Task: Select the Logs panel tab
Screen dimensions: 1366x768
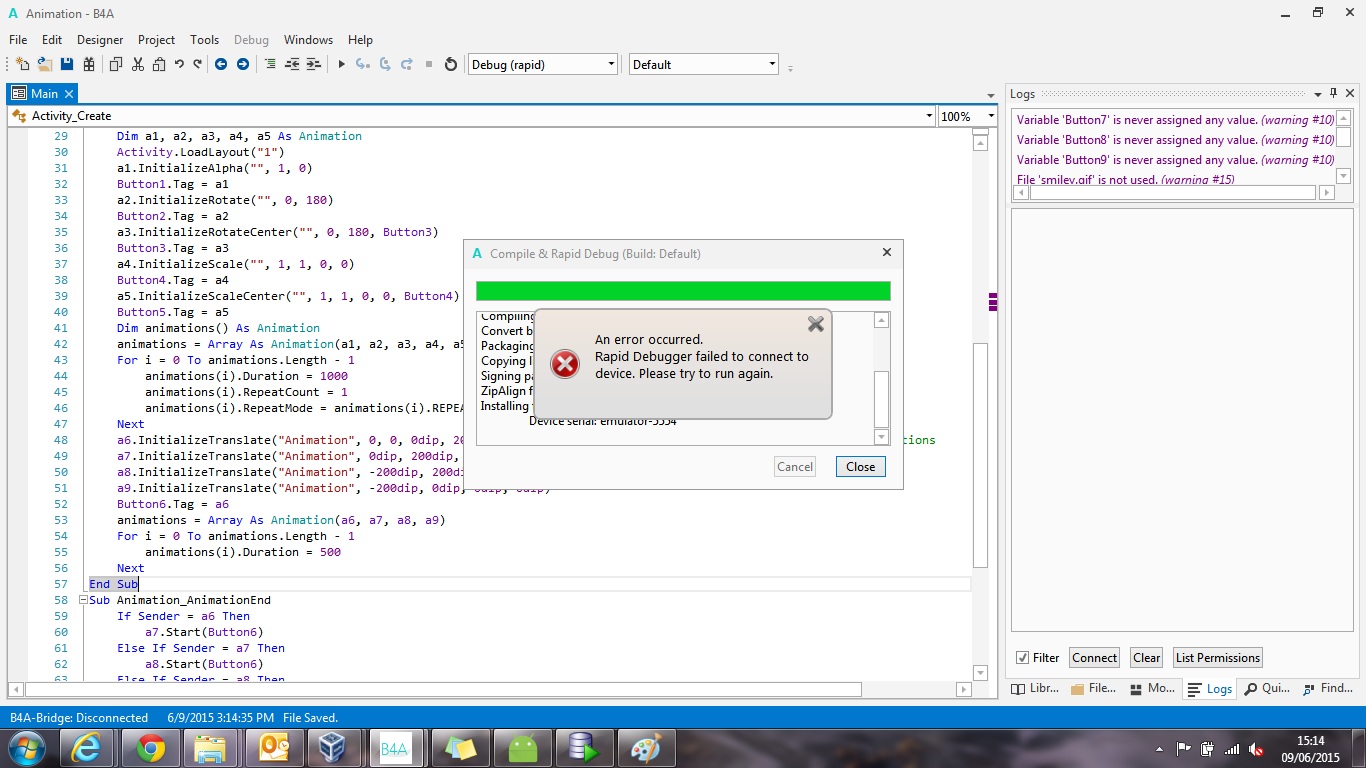Action: pyautogui.click(x=1211, y=689)
